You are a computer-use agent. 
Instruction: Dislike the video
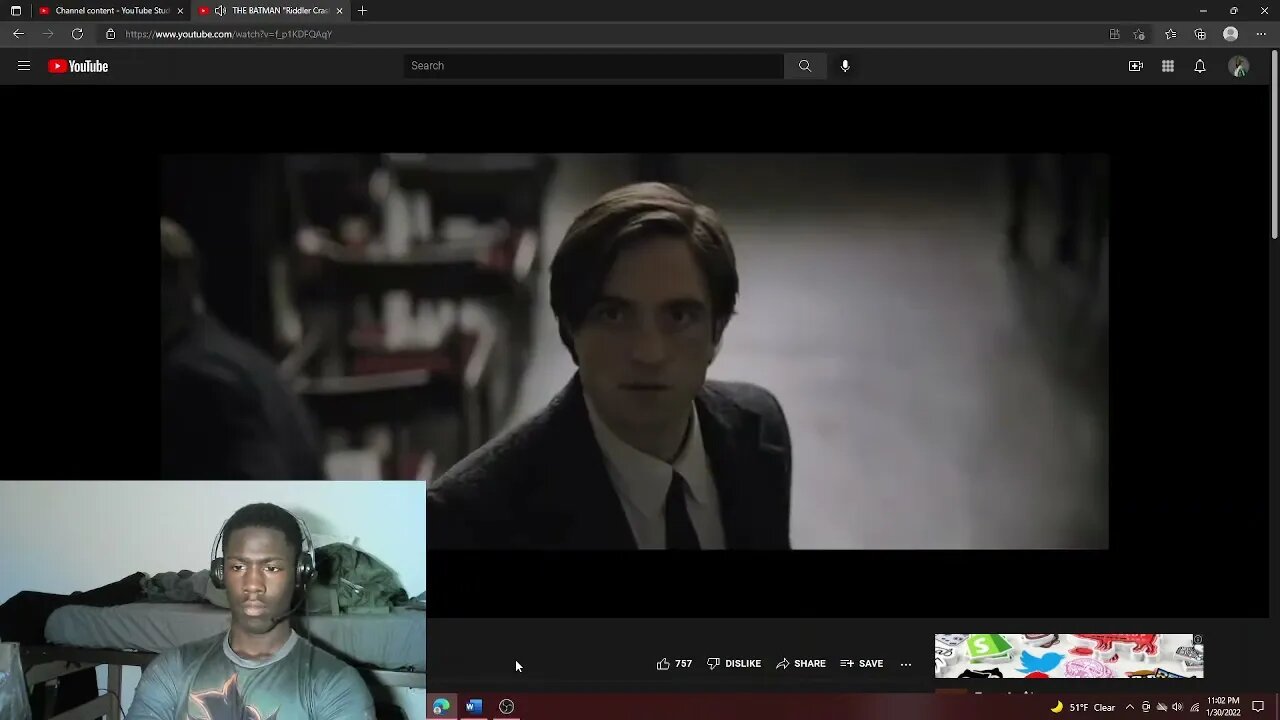[x=734, y=664]
